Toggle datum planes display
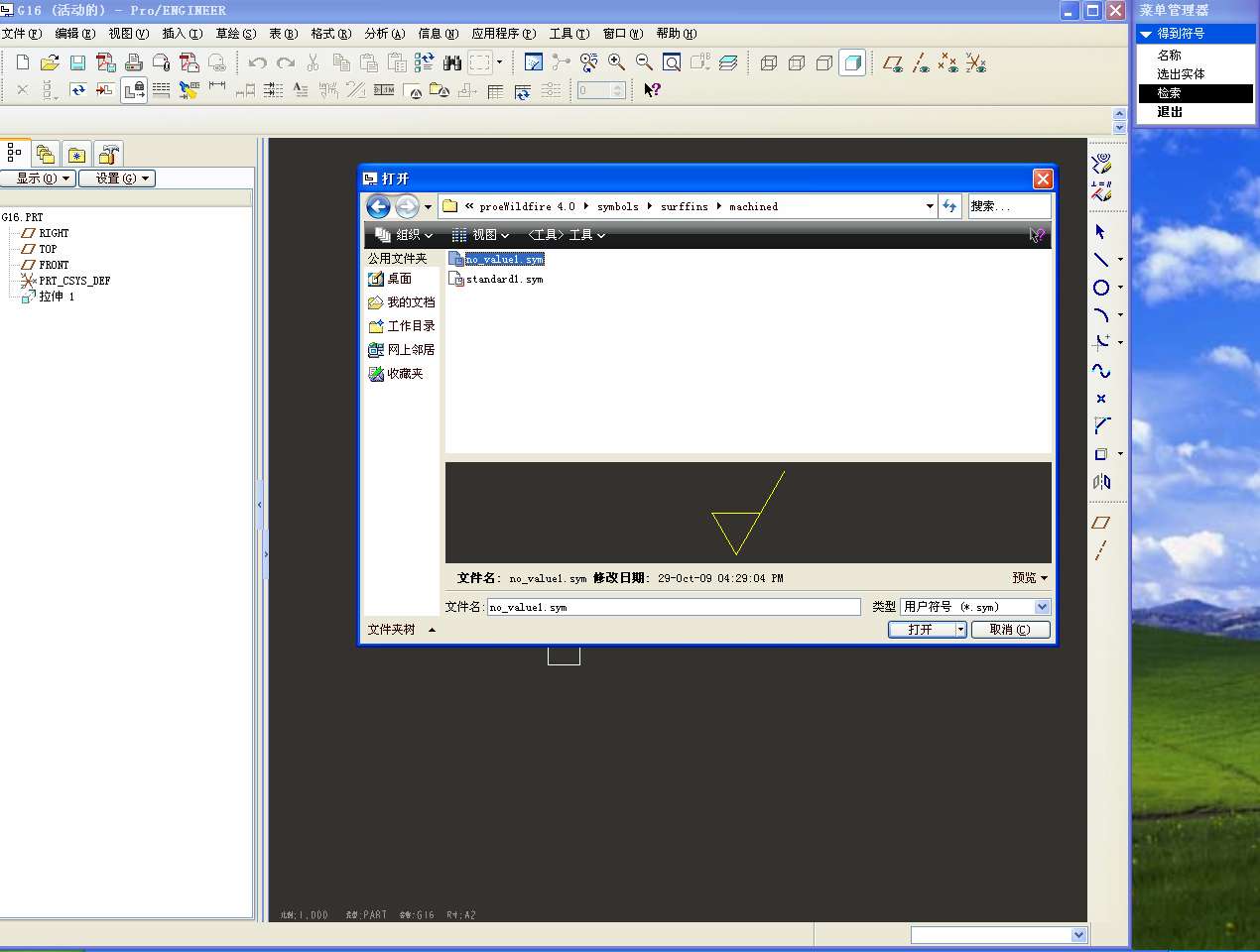The height and width of the screenshot is (952, 1260). (893, 62)
